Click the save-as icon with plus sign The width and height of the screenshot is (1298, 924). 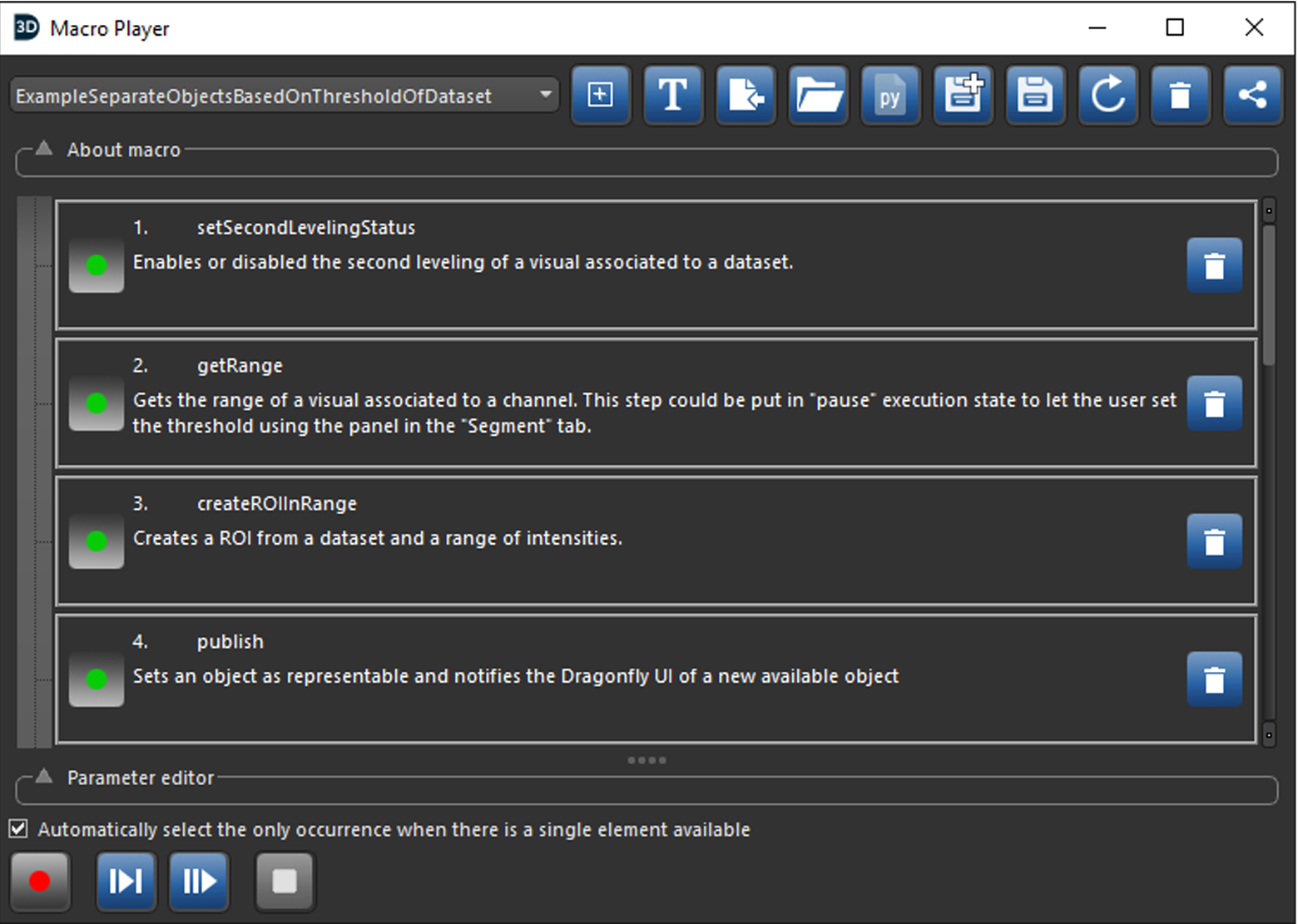pos(963,95)
